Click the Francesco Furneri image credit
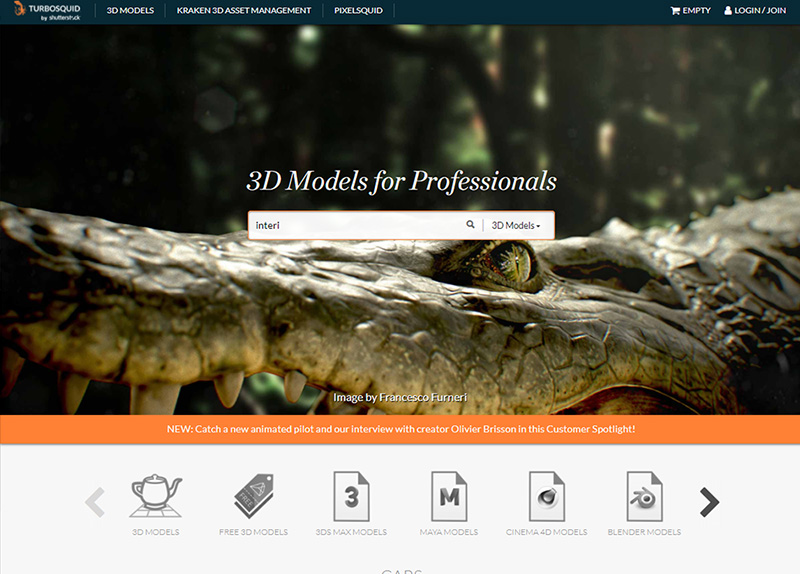Screen dimensions: 800x574 [x=400, y=397]
